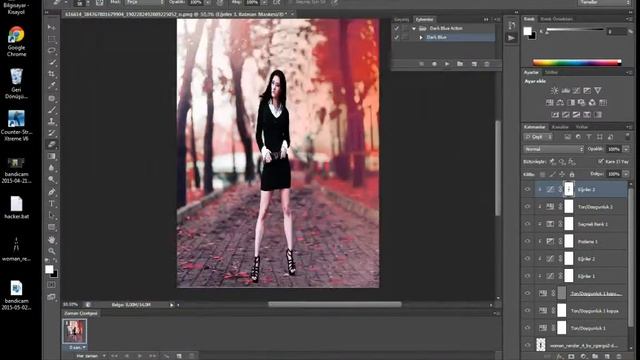The height and width of the screenshot is (360, 640).
Task: Open the Dolgu value dropdown arrow
Action: click(x=626, y=174)
